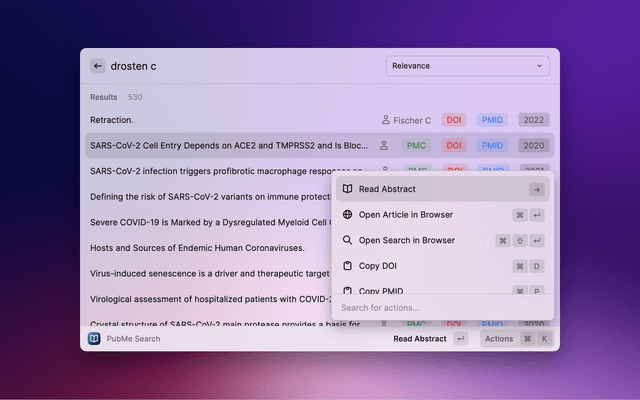Click the globe icon for Open Article
The height and width of the screenshot is (400, 640).
pyautogui.click(x=347, y=215)
